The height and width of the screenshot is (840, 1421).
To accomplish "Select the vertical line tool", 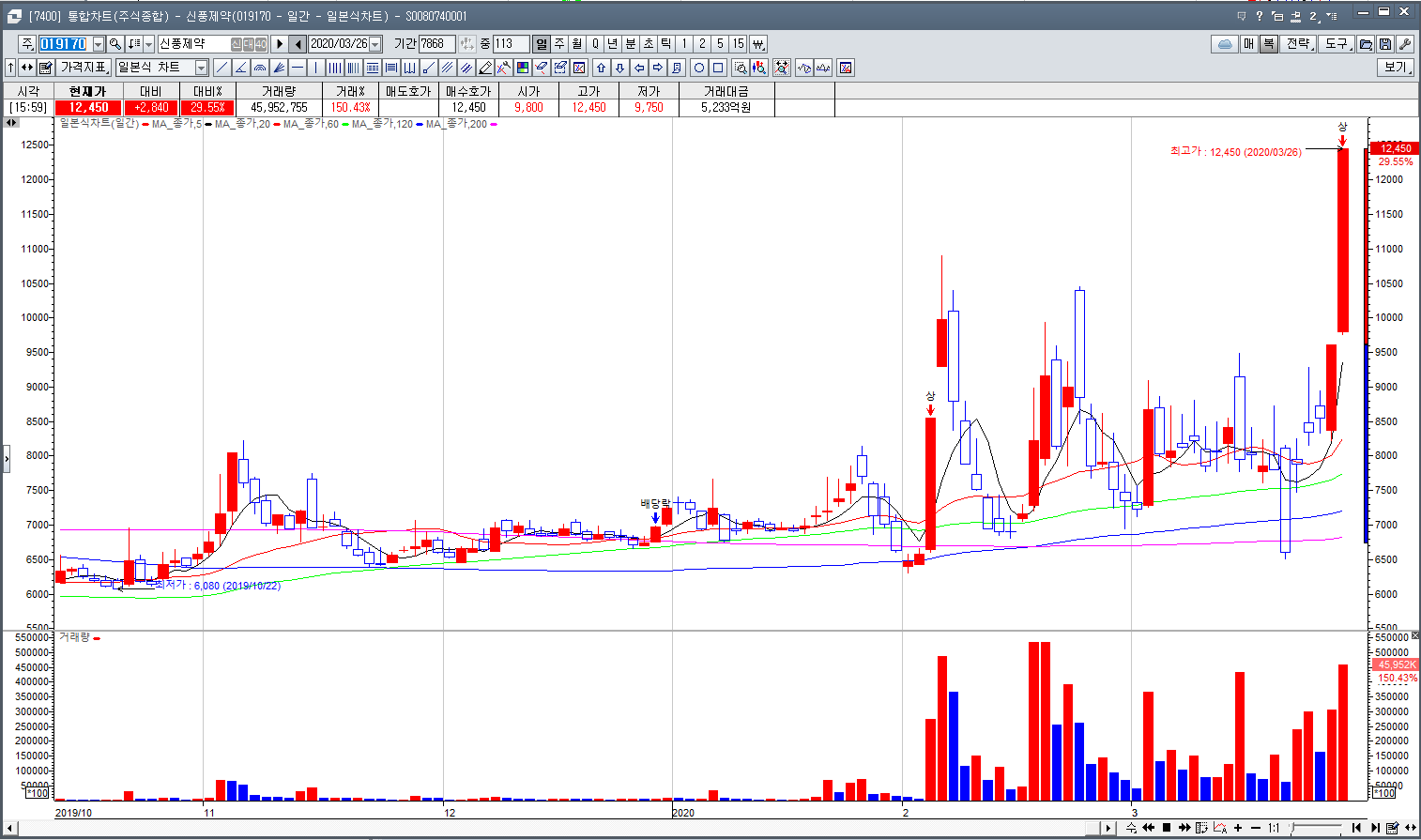I will click(315, 68).
